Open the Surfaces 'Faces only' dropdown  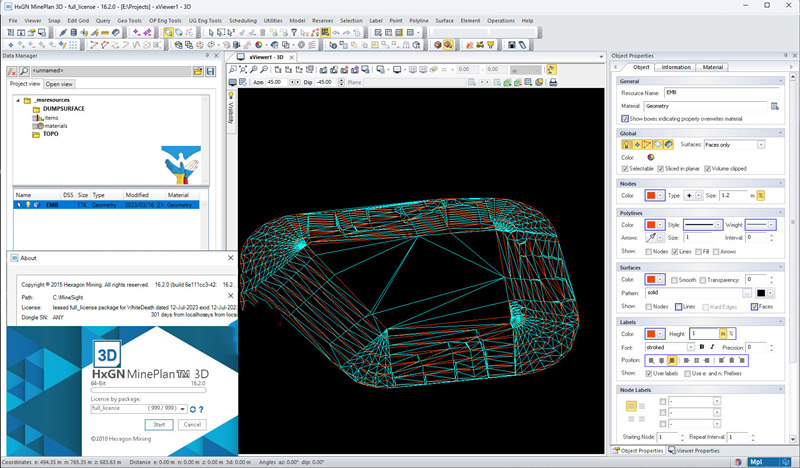pos(761,145)
